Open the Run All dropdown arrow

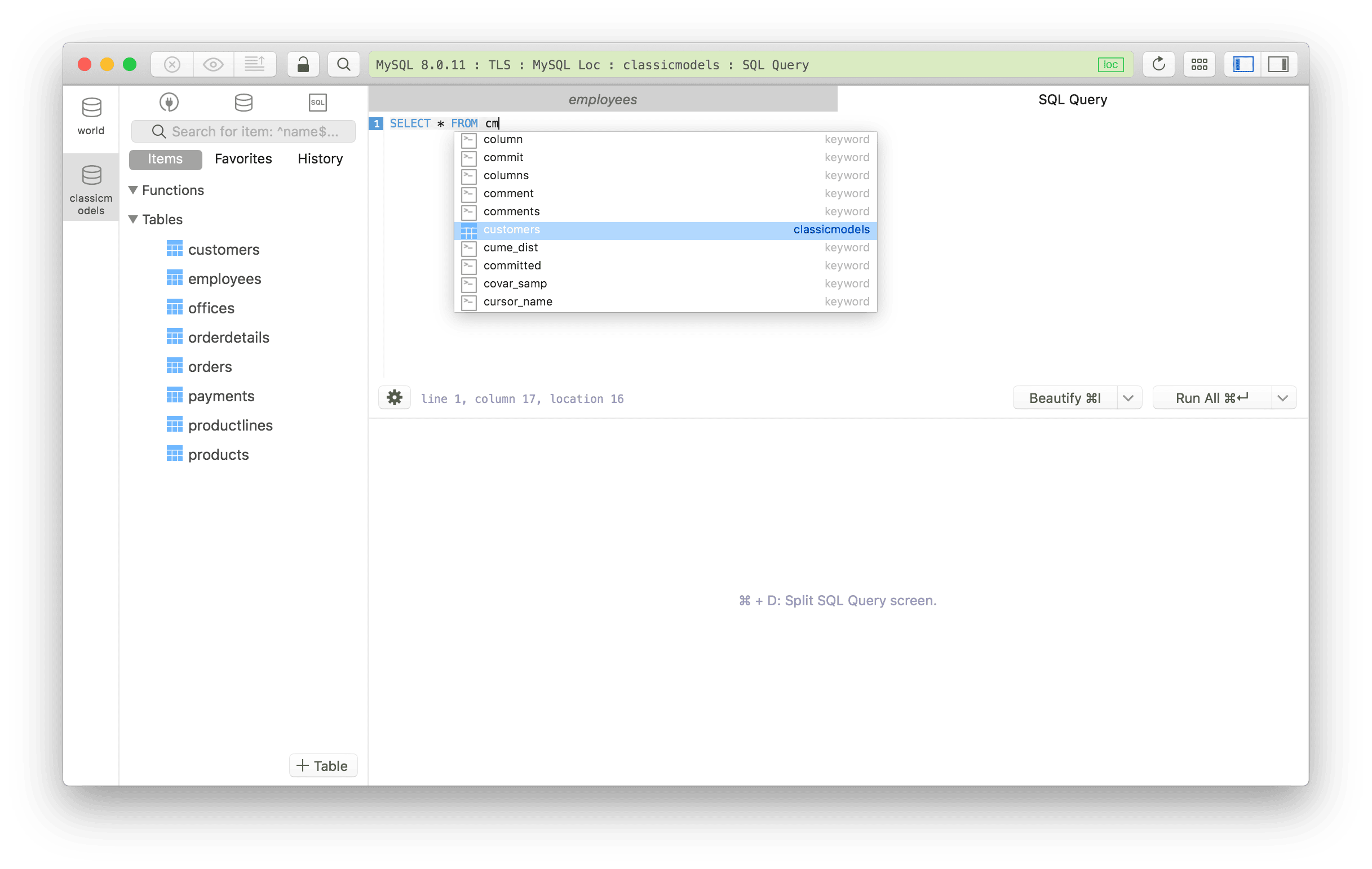(1283, 398)
